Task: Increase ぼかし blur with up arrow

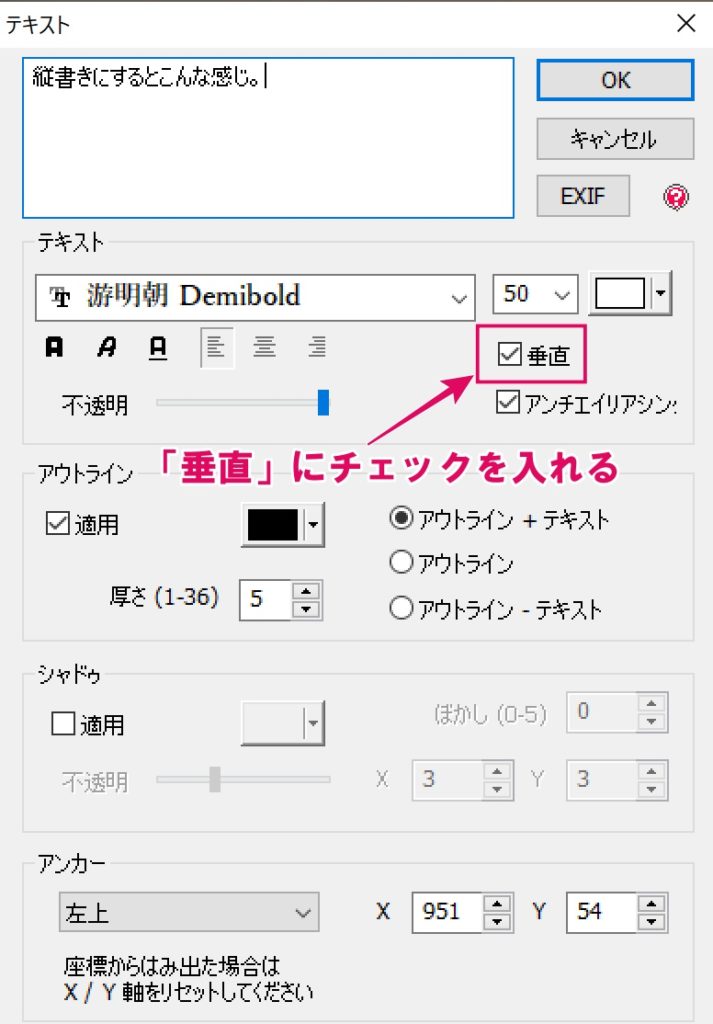Action: [652, 703]
